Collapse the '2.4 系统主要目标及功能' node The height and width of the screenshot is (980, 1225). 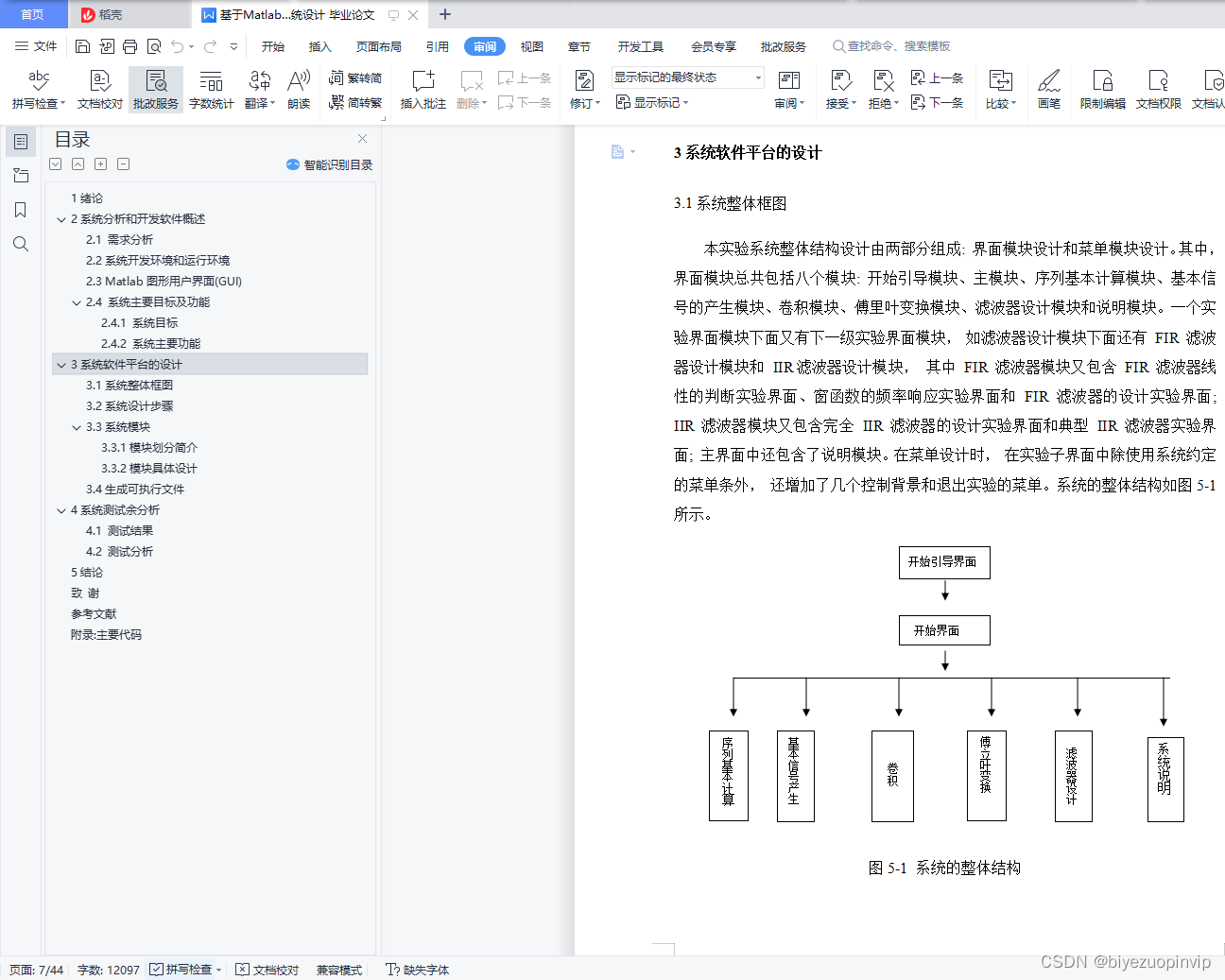coord(77,302)
